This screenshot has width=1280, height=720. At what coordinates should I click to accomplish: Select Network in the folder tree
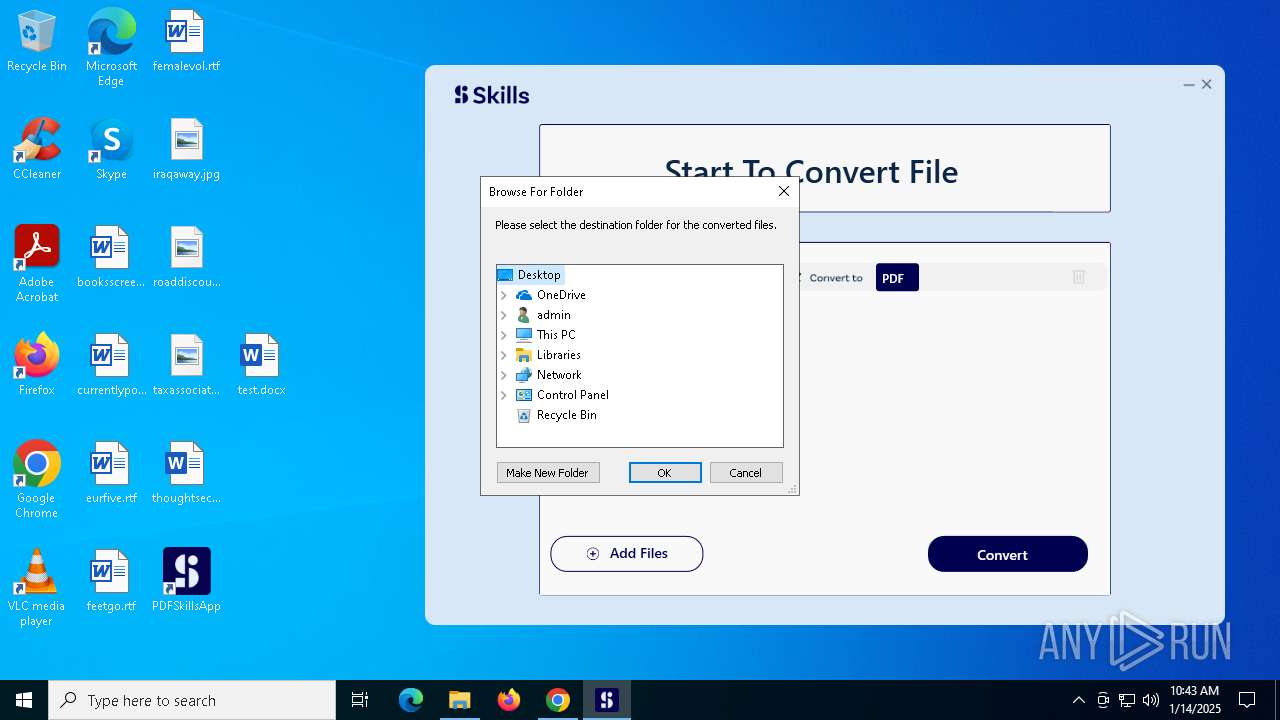pos(548,375)
